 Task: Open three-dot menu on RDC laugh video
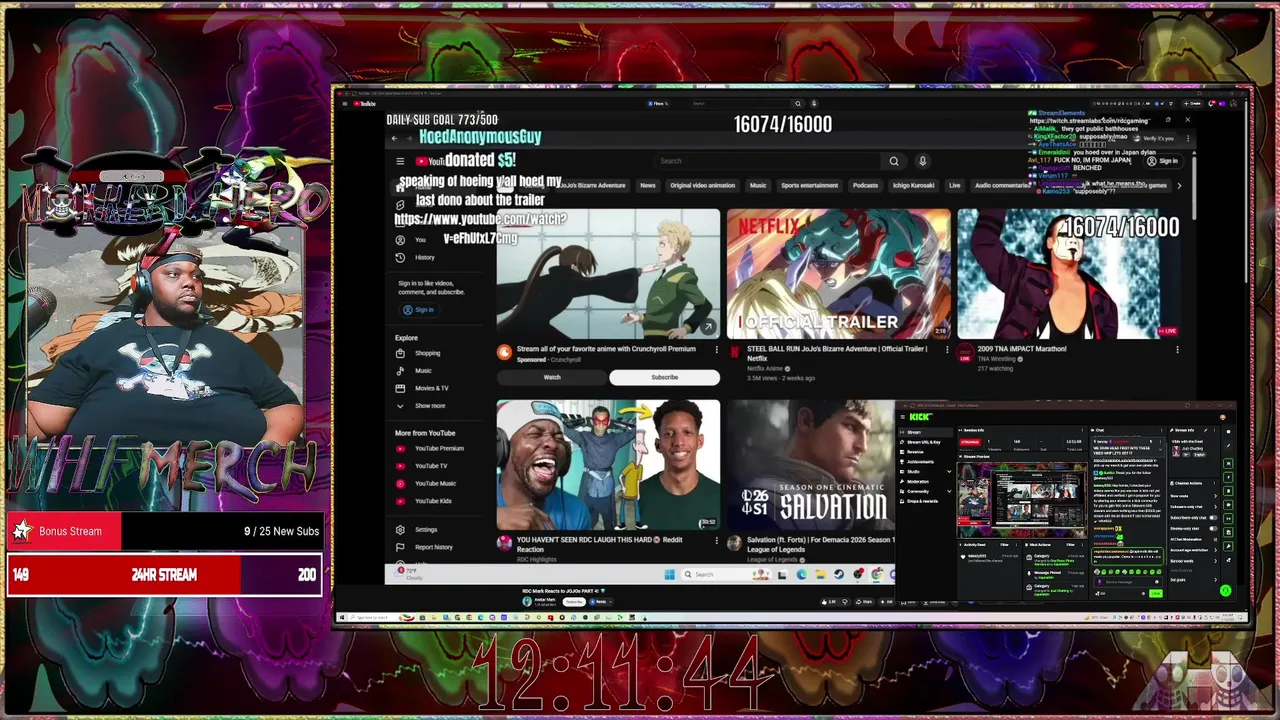[x=716, y=541]
